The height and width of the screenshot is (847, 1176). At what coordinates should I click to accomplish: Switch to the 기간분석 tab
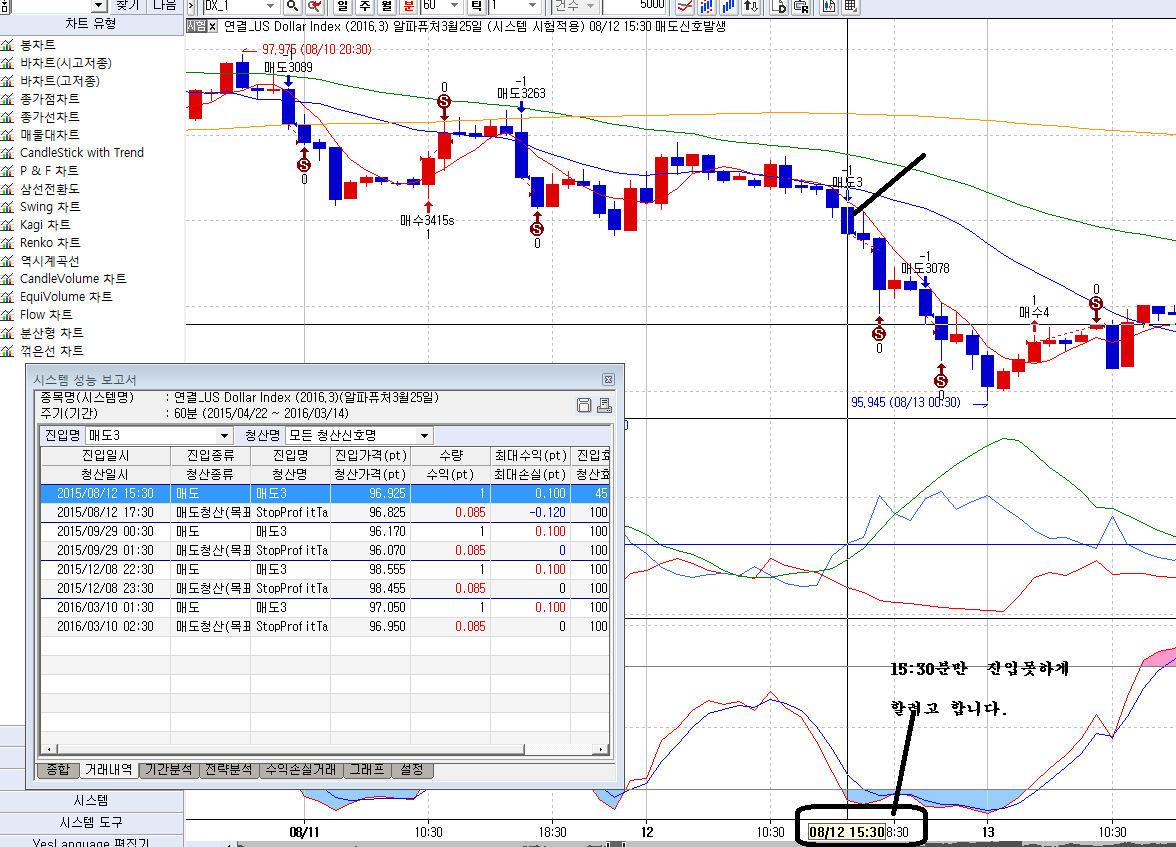click(x=169, y=770)
